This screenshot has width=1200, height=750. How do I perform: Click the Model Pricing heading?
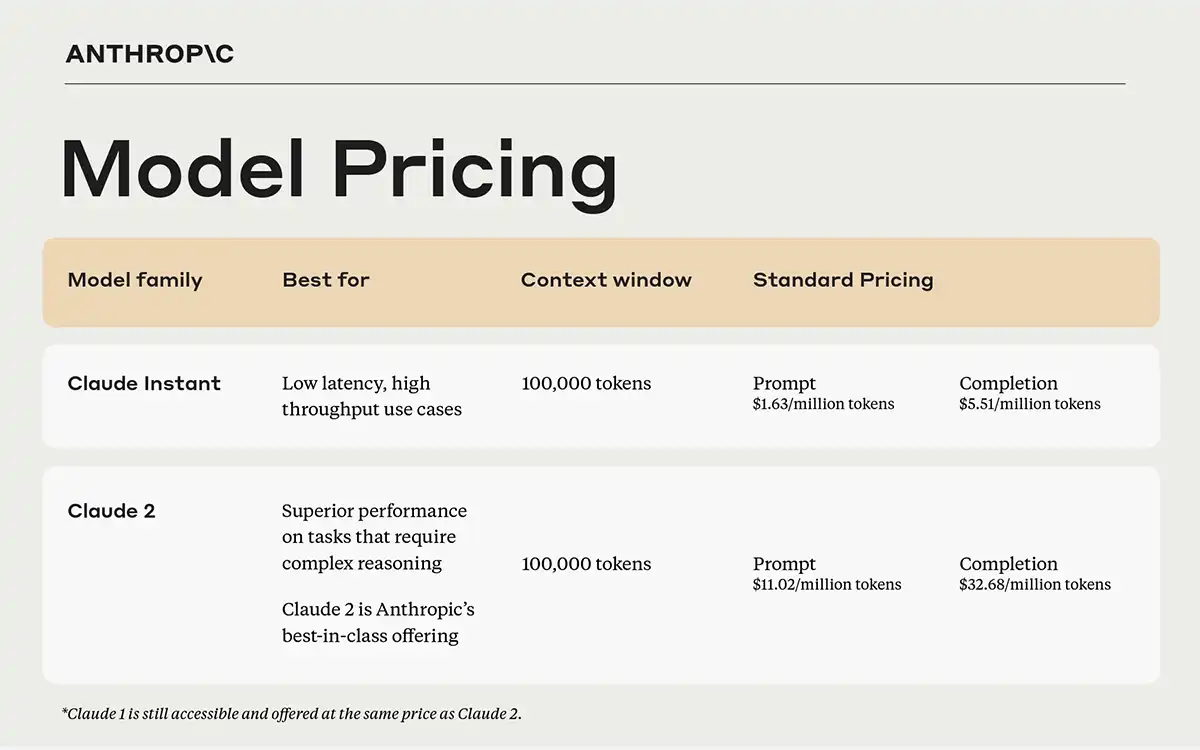(x=339, y=172)
